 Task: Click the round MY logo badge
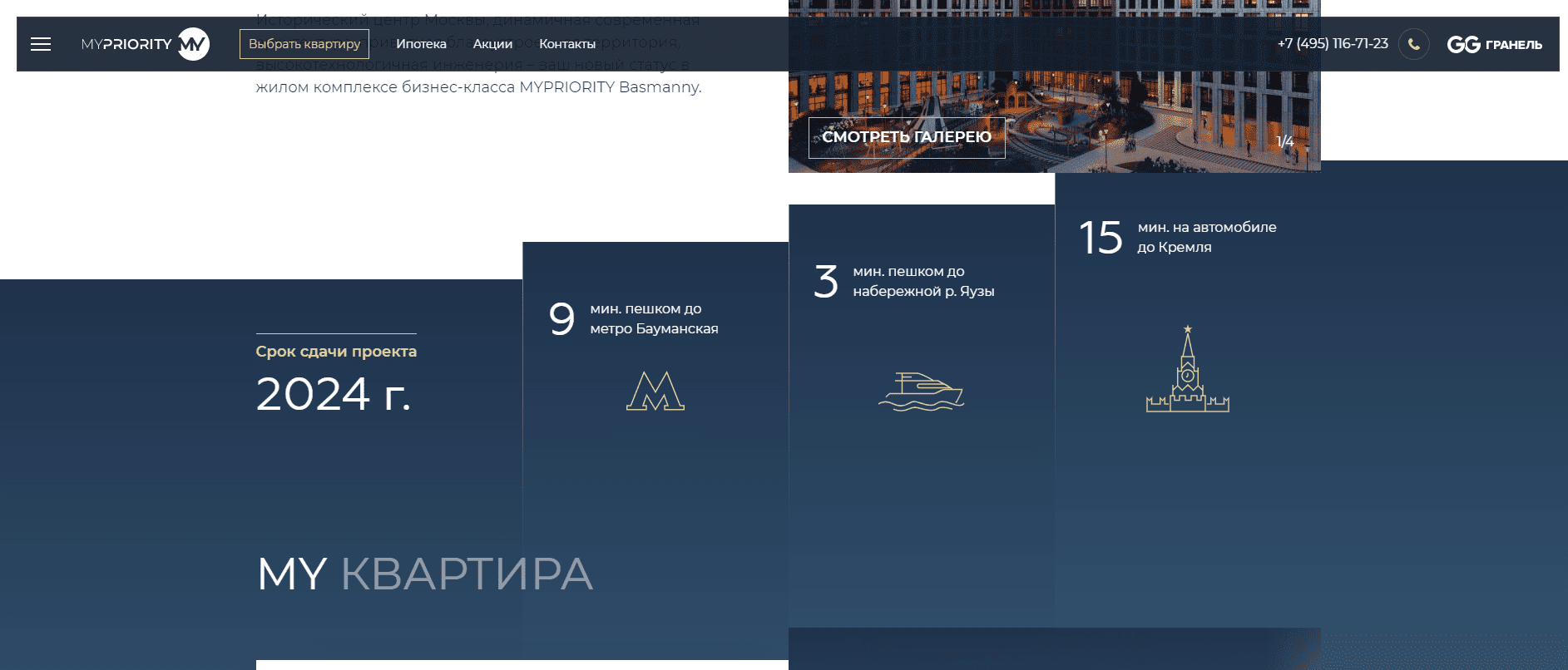194,44
